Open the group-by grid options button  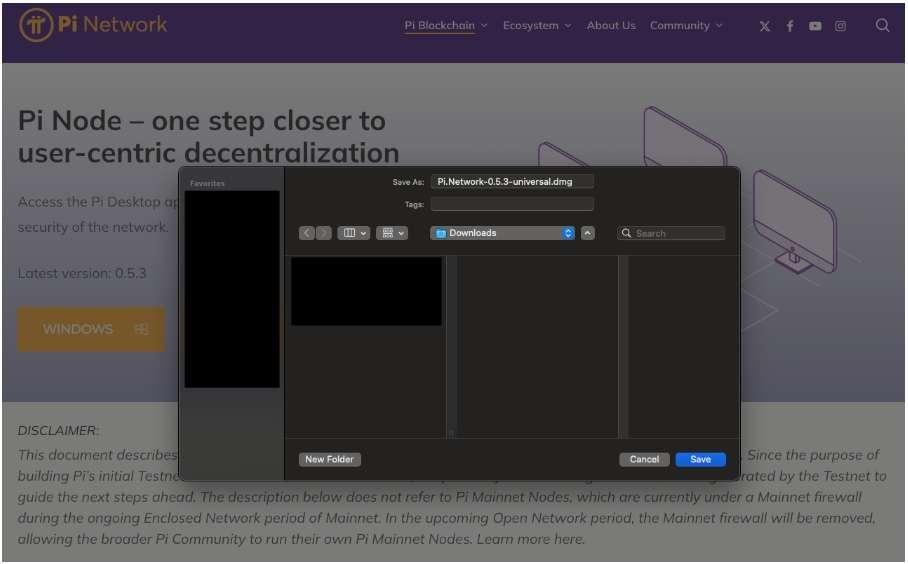(392, 233)
